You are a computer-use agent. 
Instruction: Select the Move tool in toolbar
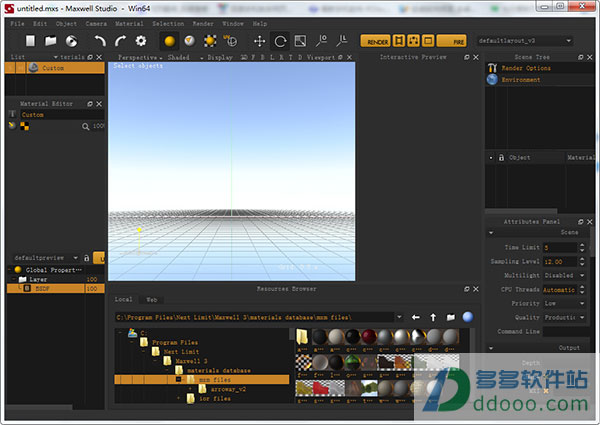(x=260, y=41)
